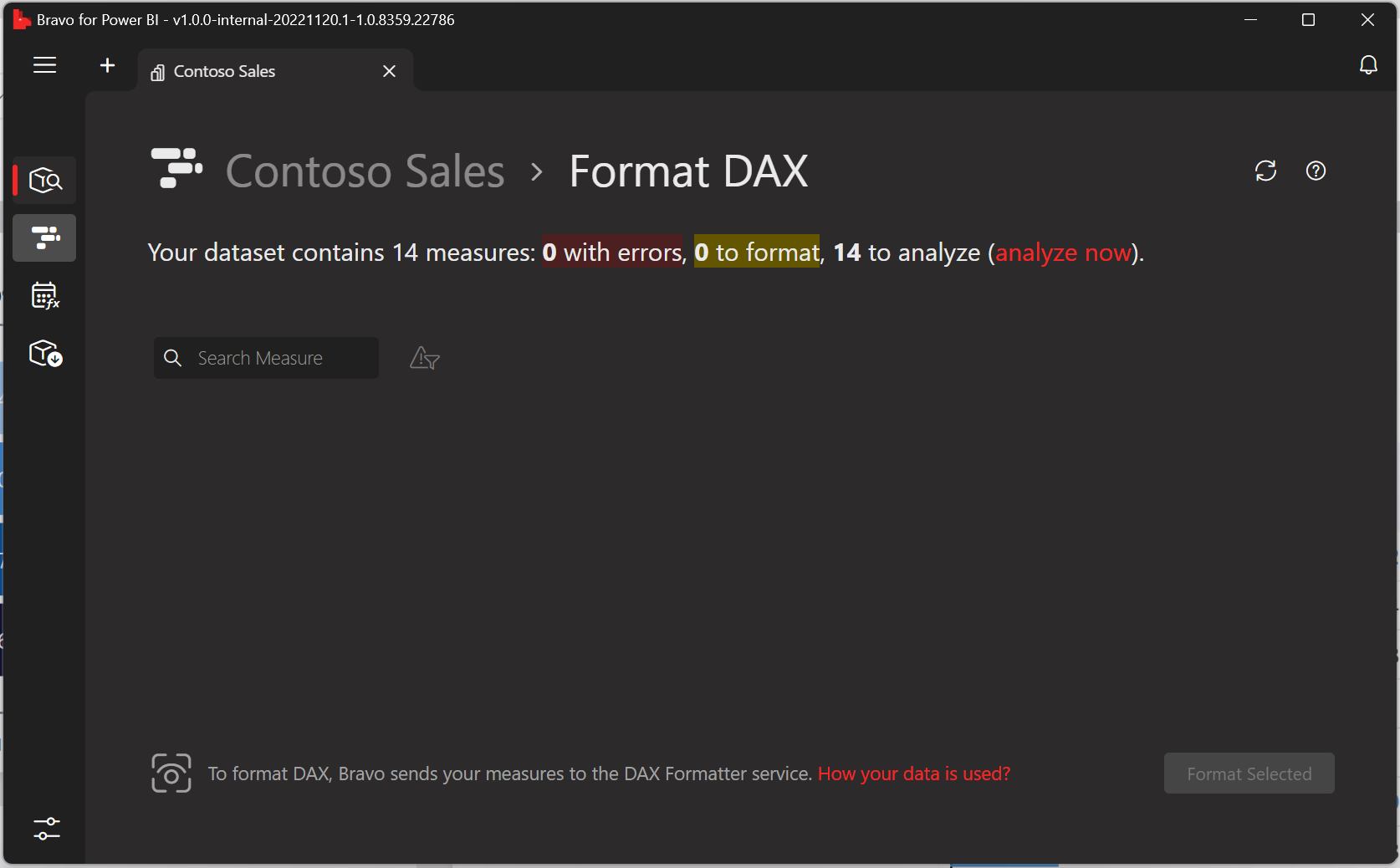Toggle the measures warning filter
Image resolution: width=1400 pixels, height=868 pixels.
point(424,358)
